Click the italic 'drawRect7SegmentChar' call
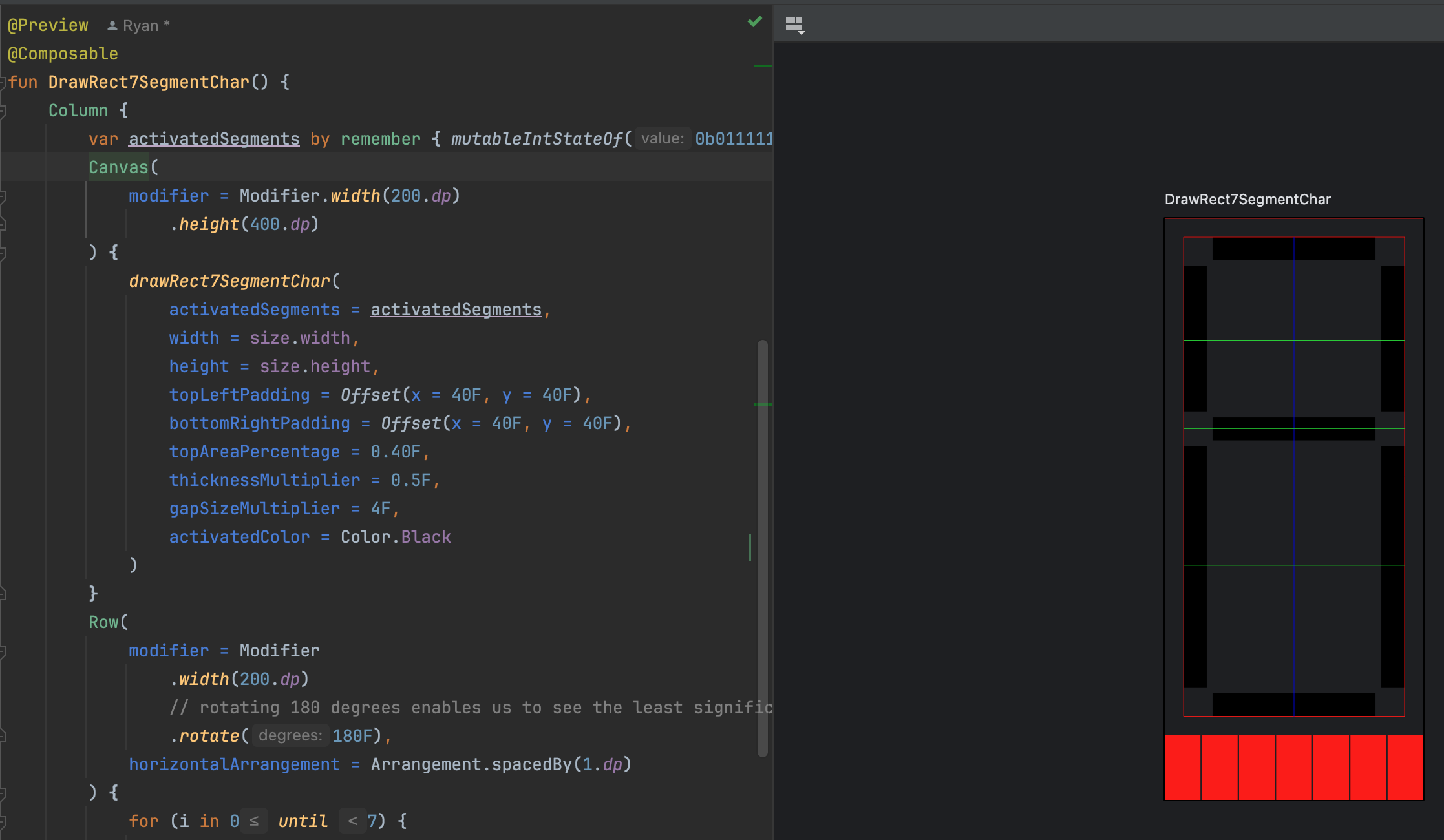The image size is (1444, 840). 229,281
